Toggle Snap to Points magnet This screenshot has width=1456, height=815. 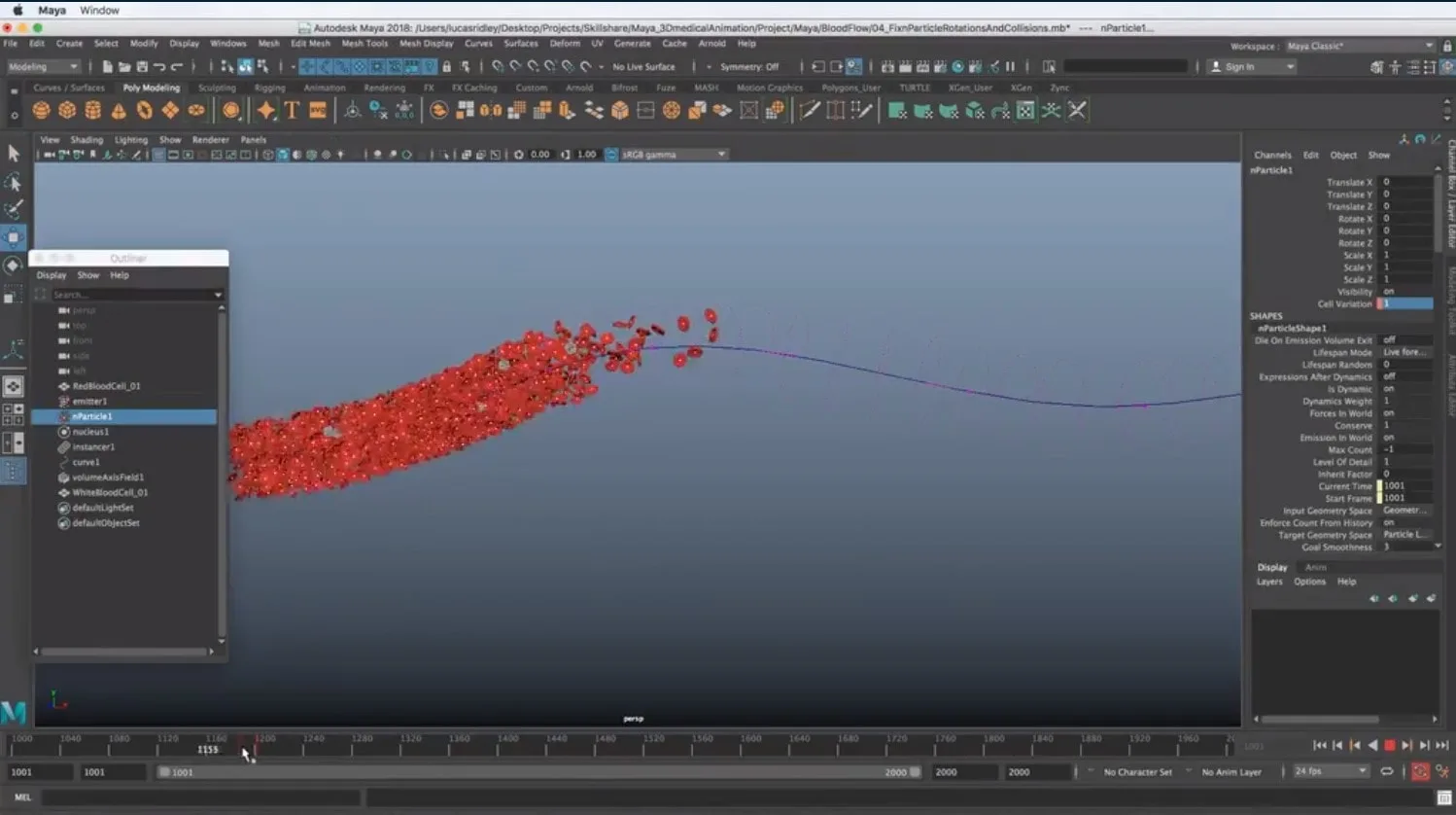(533, 66)
